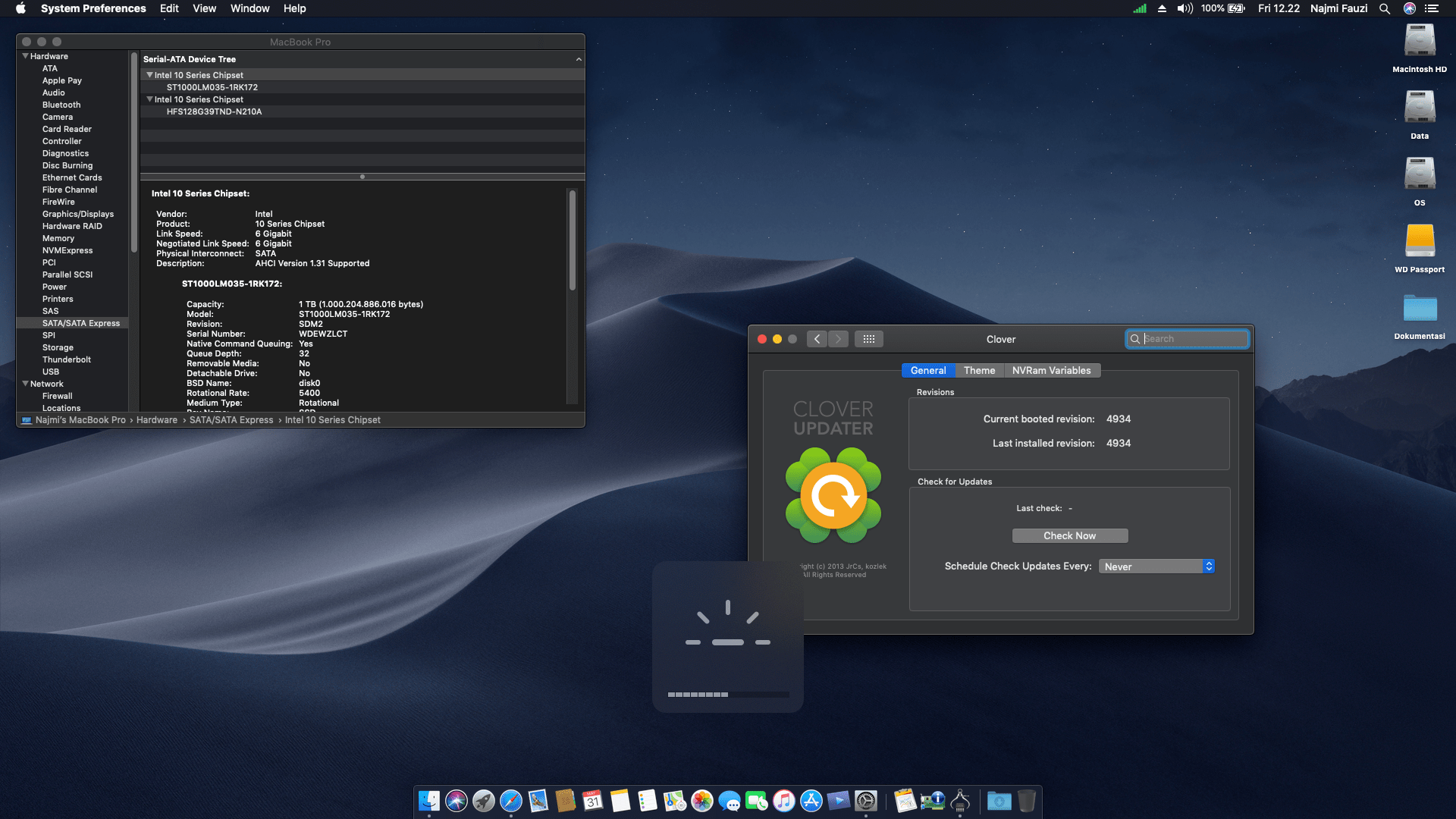This screenshot has width=1456, height=819.
Task: Collapse the Hardware tree section
Action: click(25, 56)
